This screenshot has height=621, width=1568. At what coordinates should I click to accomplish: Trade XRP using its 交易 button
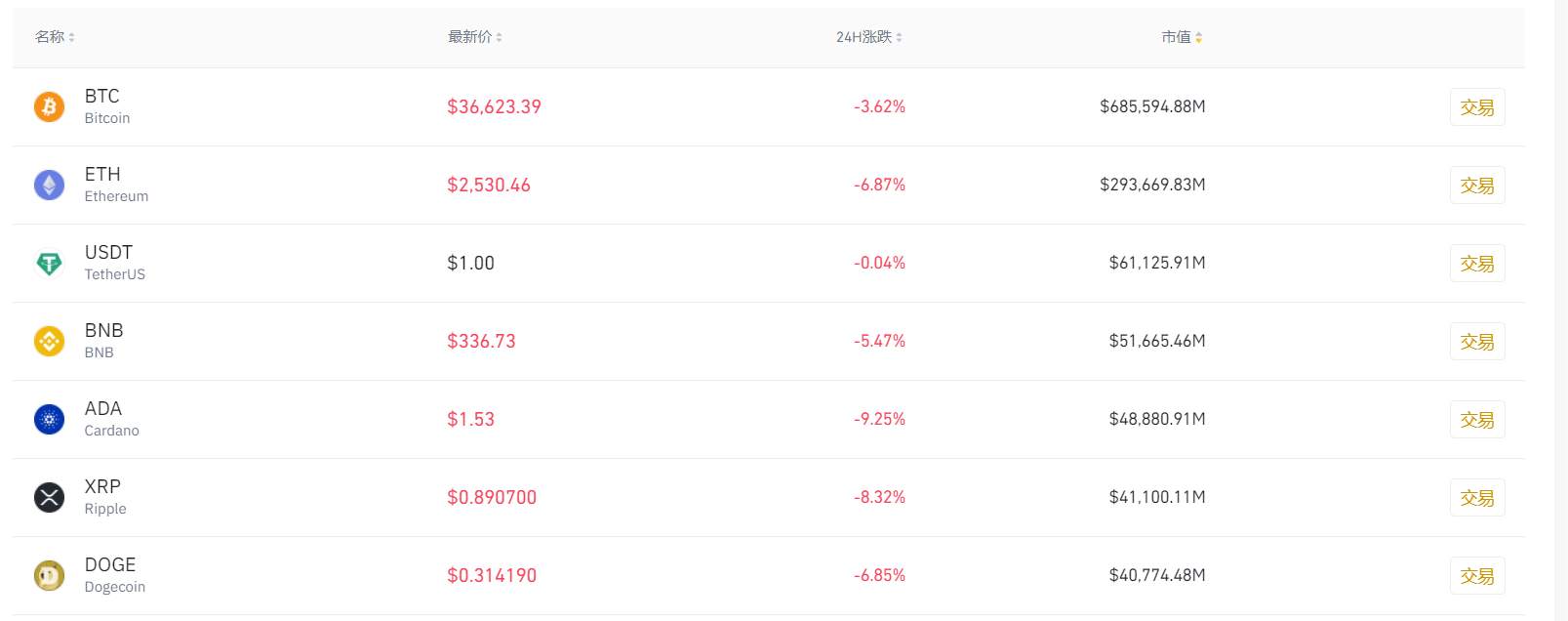click(x=1477, y=498)
